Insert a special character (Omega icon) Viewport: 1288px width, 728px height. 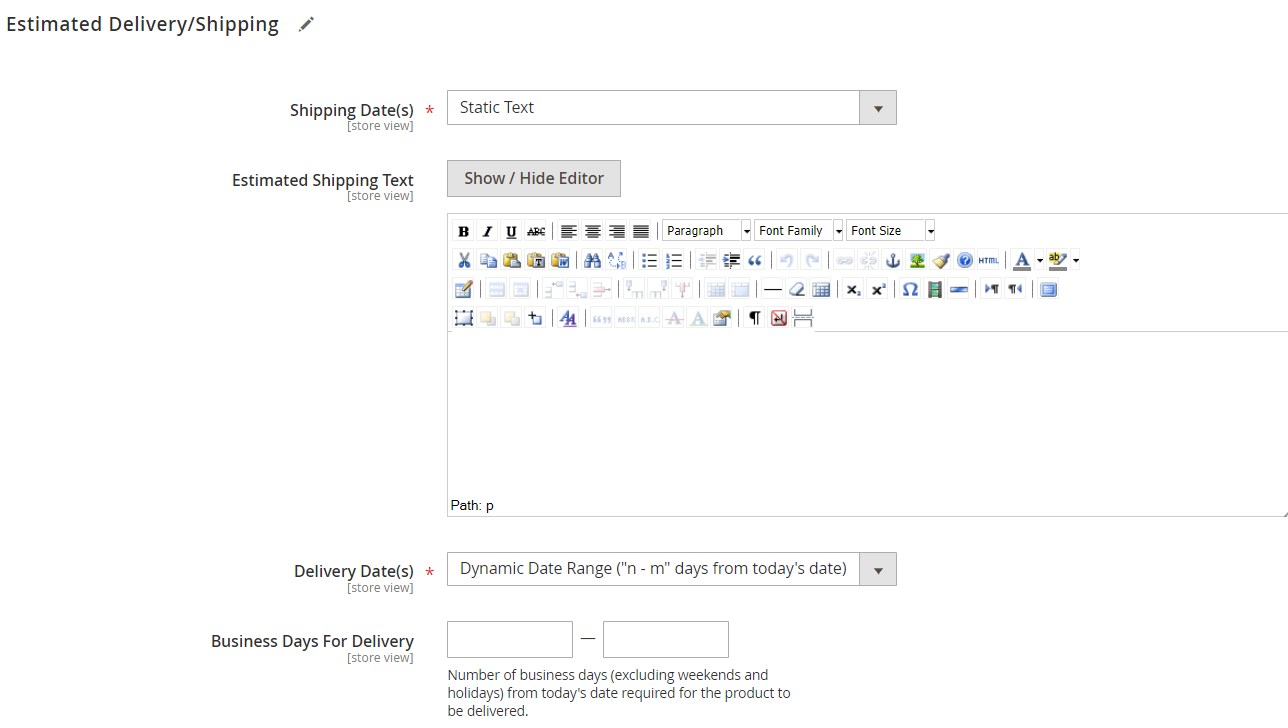click(910, 289)
